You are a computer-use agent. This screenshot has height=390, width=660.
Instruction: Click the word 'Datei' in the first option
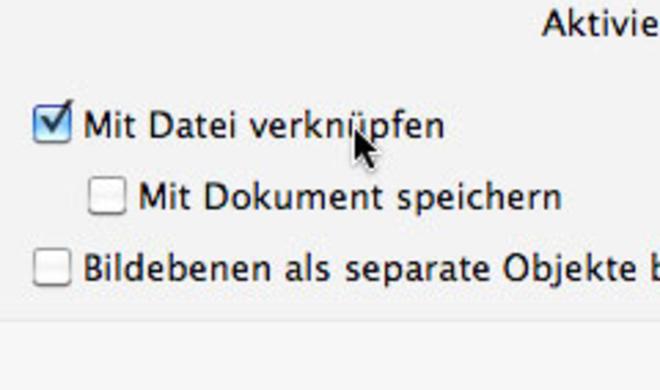tap(192, 125)
